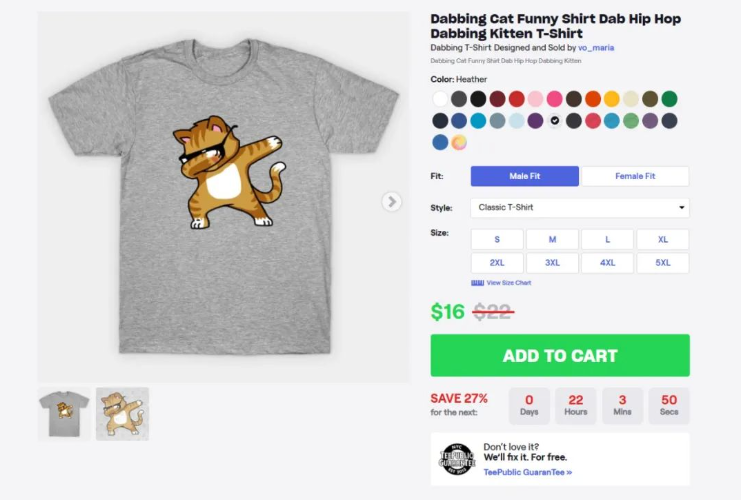Pick the XL size option
Image resolution: width=741 pixels, height=500 pixels.
pyautogui.click(x=662, y=240)
